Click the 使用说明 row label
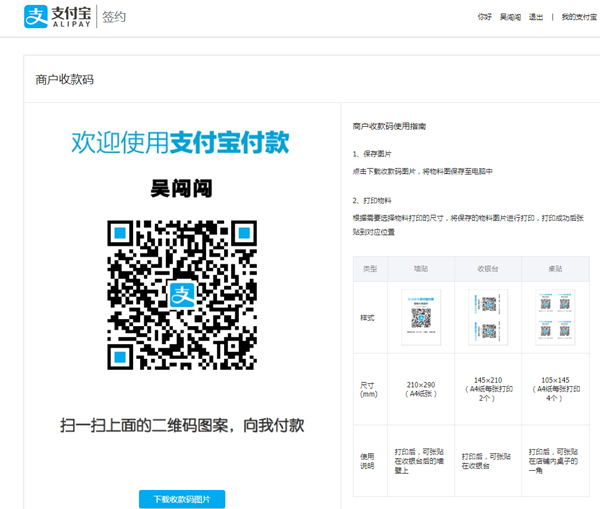This screenshot has height=509, width=600. (367, 461)
